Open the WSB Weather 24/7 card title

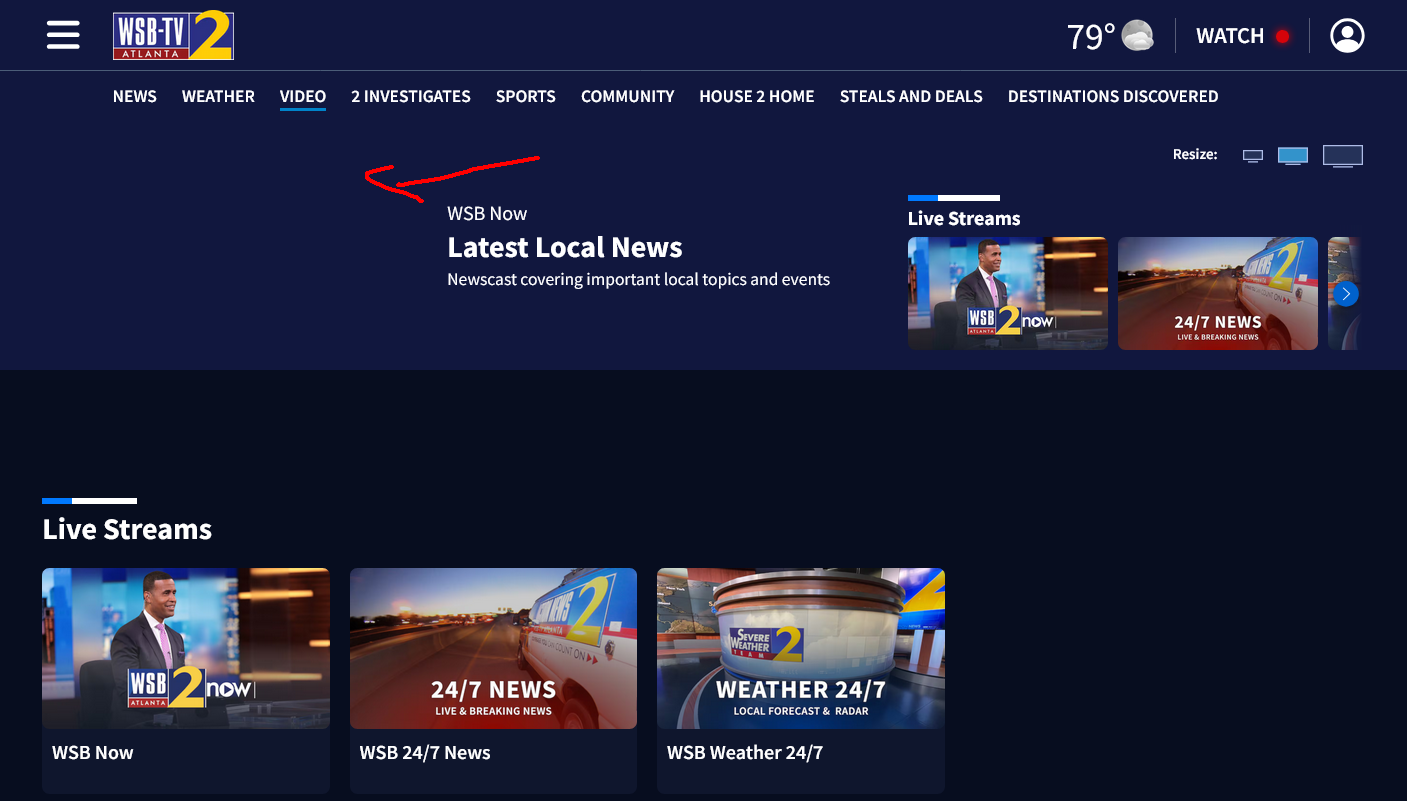click(745, 753)
